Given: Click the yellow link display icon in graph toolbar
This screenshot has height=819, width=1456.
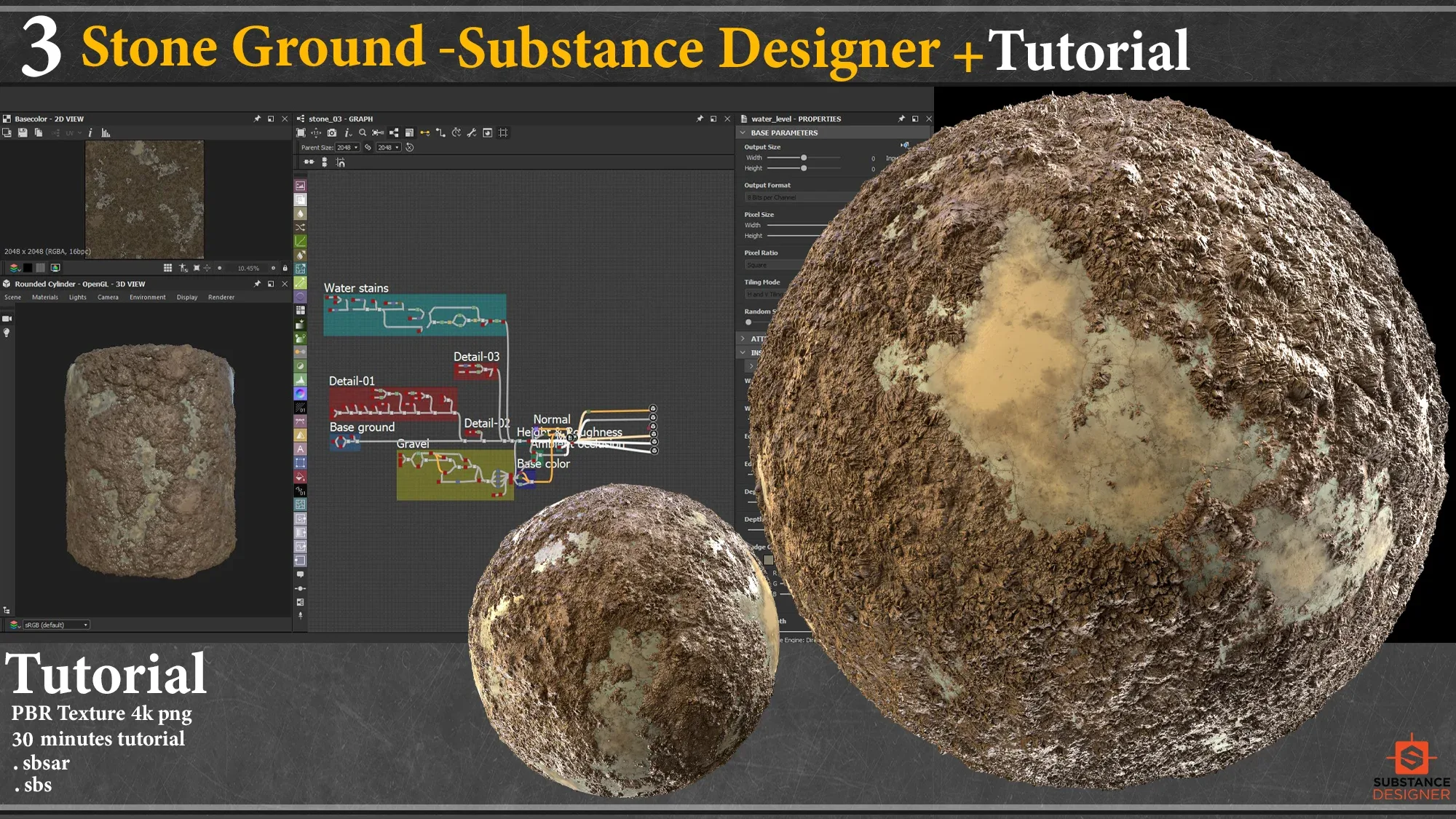Looking at the screenshot, I should 425,132.
